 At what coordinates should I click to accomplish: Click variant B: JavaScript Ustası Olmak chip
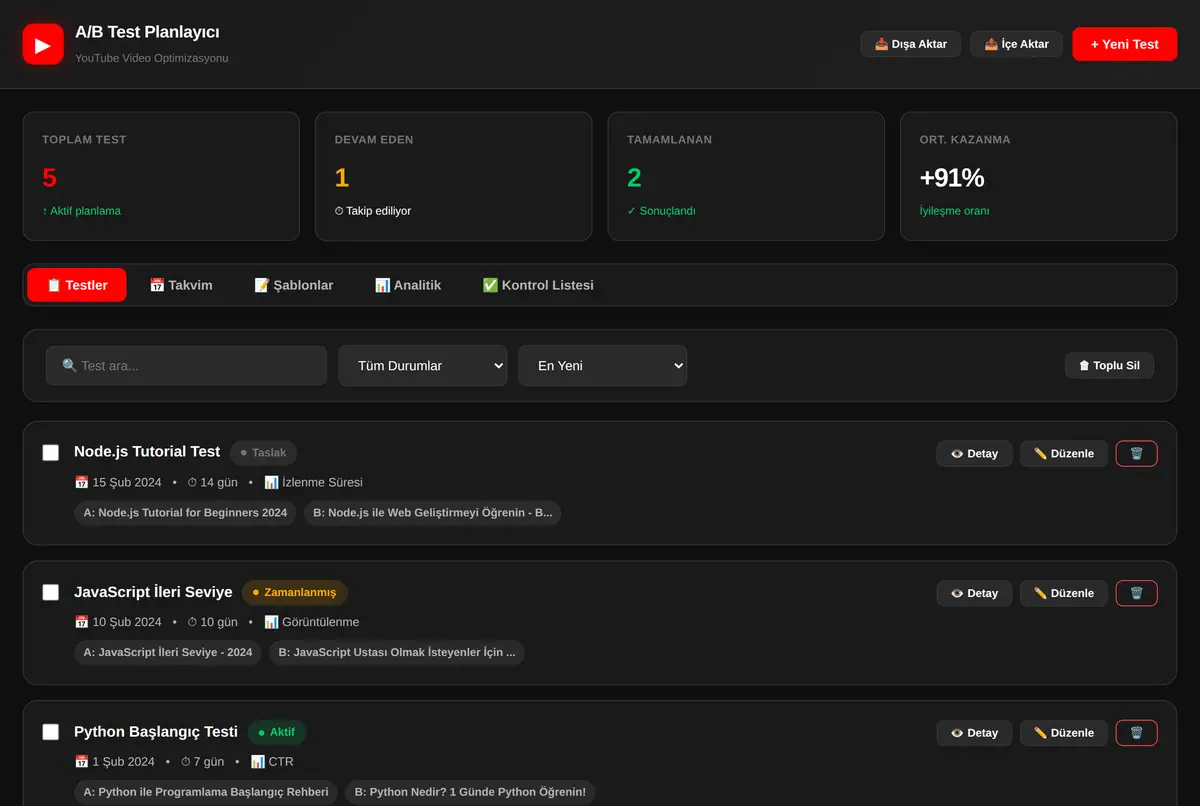coord(397,653)
